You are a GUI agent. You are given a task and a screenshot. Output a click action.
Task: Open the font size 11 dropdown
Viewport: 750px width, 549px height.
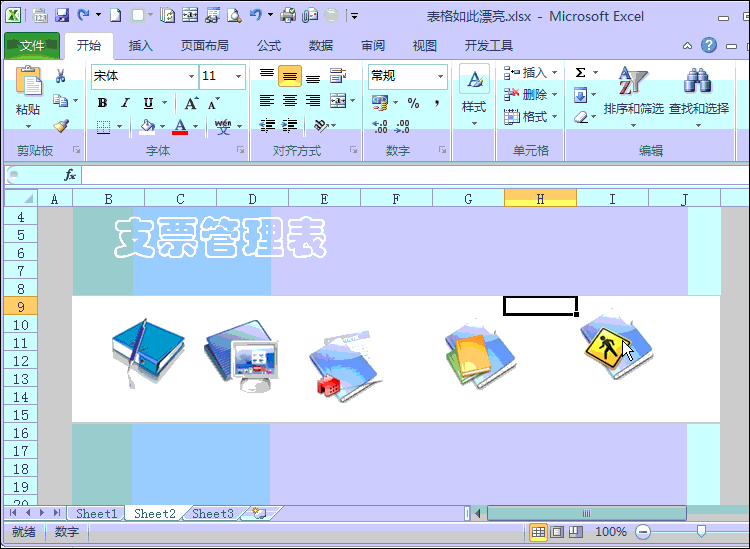238,76
